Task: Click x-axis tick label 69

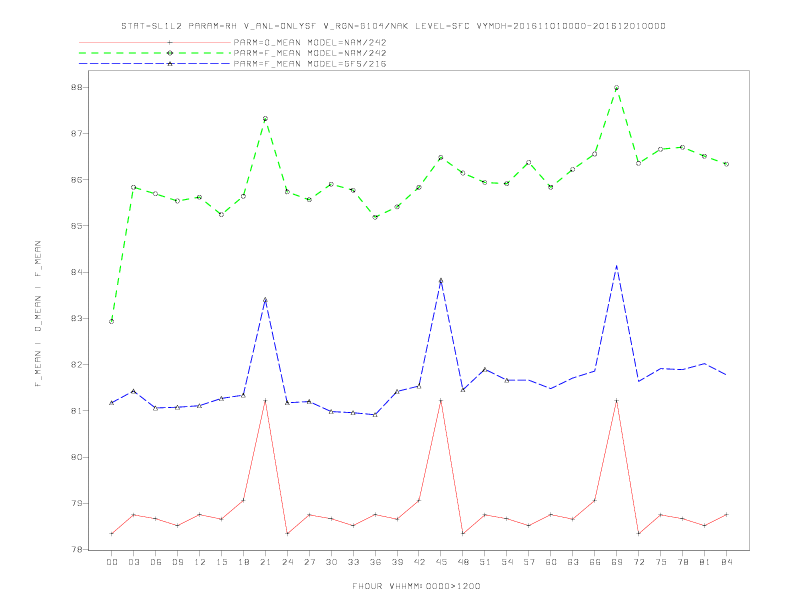Action: pos(617,562)
